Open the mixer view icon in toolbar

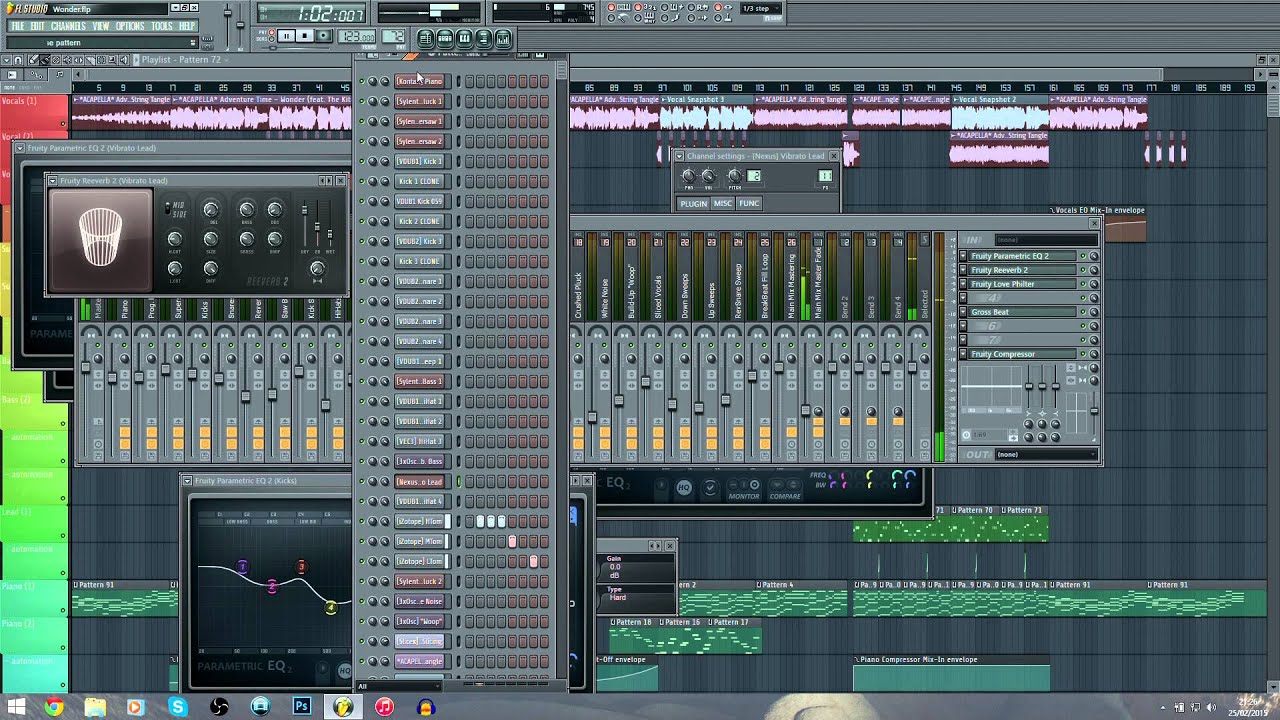pyautogui.click(x=503, y=38)
